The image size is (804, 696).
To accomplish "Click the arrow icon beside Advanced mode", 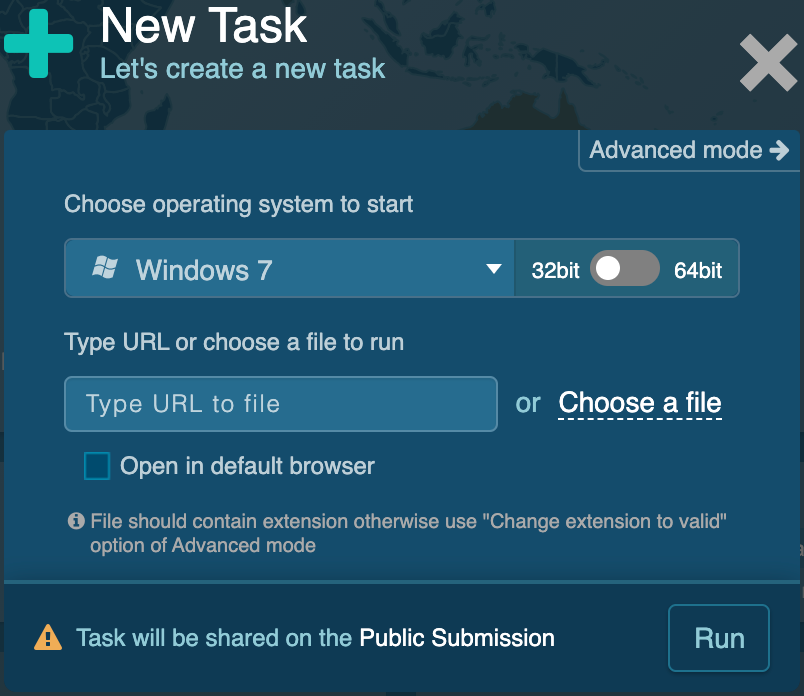I will coord(779,150).
